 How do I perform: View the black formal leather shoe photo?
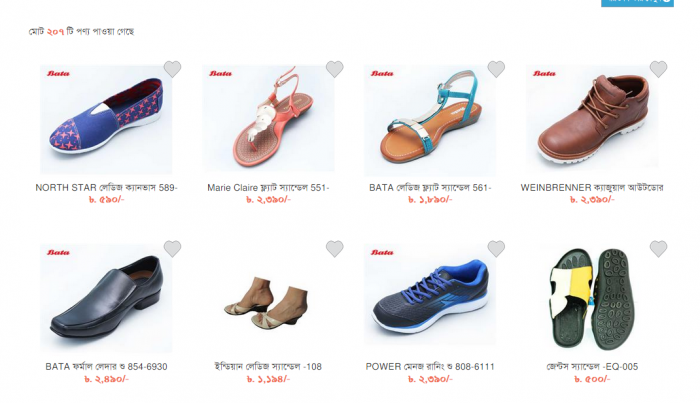pyautogui.click(x=106, y=298)
